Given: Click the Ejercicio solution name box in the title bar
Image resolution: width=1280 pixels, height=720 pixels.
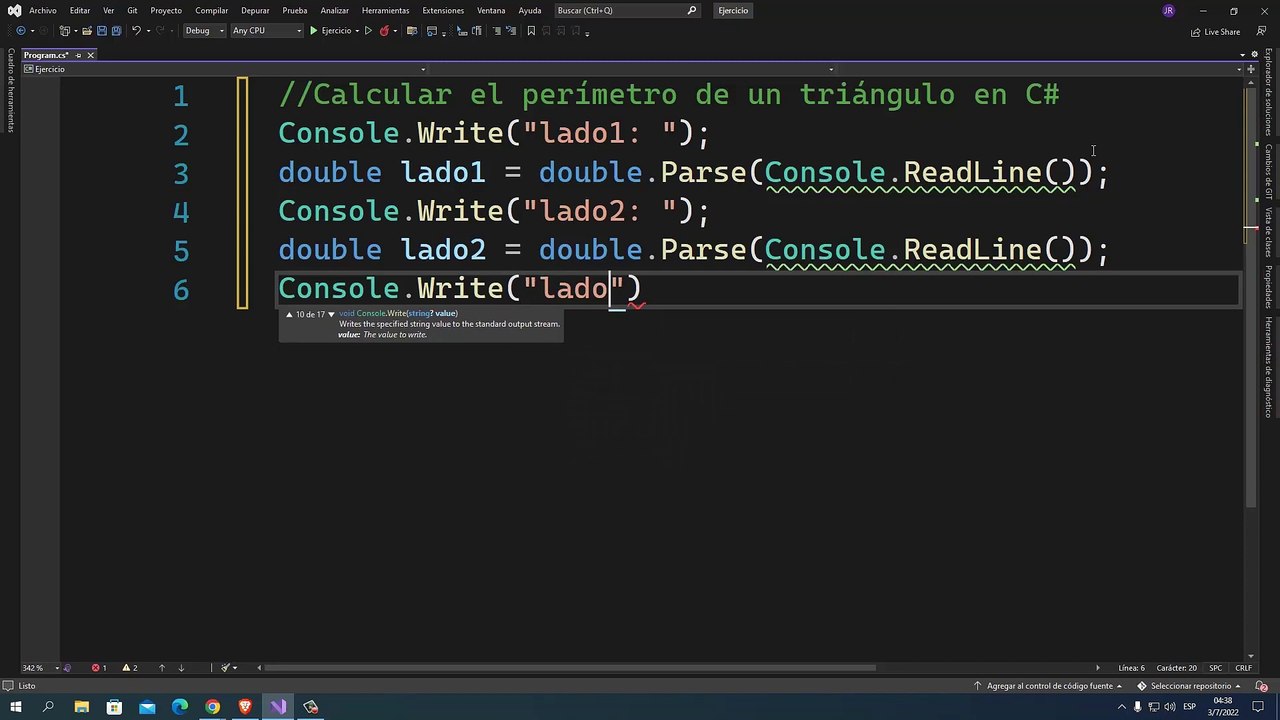Looking at the screenshot, I should point(733,10).
